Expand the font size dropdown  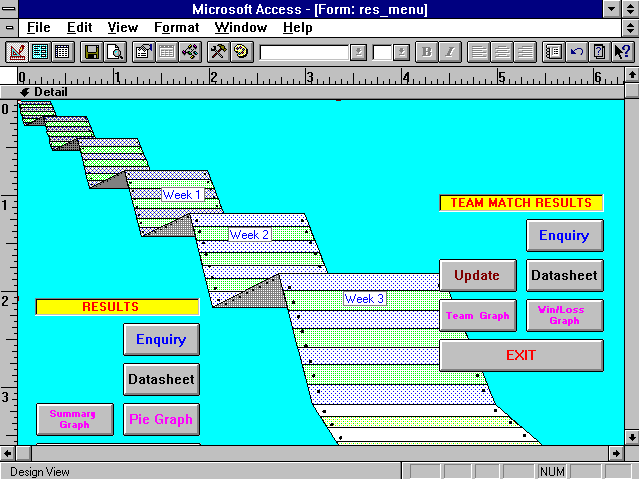point(401,51)
